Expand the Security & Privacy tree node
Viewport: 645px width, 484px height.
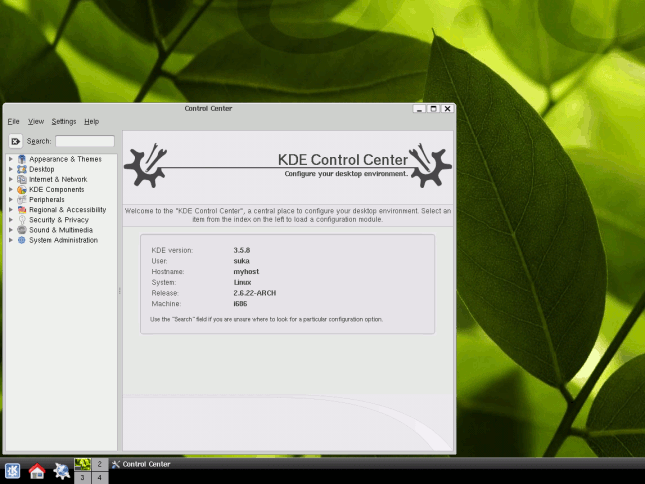tap(11, 220)
